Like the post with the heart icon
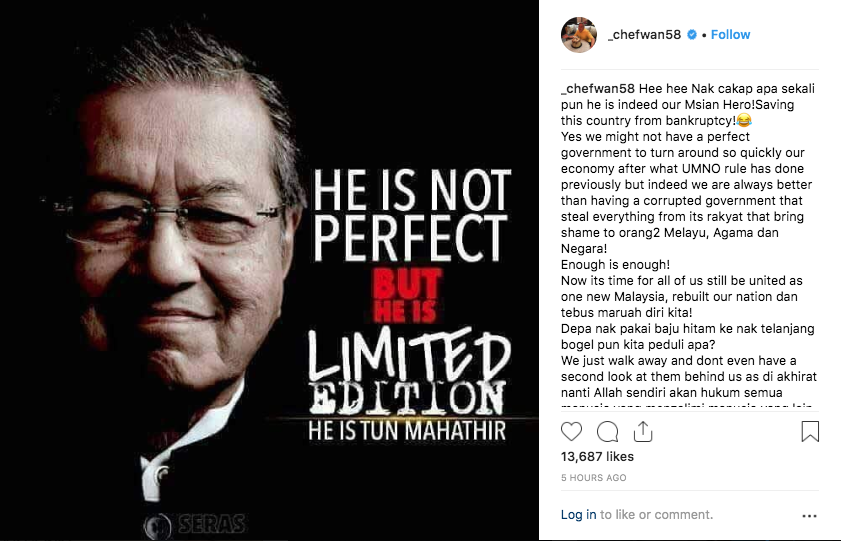The width and height of the screenshot is (841, 541). [x=571, y=432]
